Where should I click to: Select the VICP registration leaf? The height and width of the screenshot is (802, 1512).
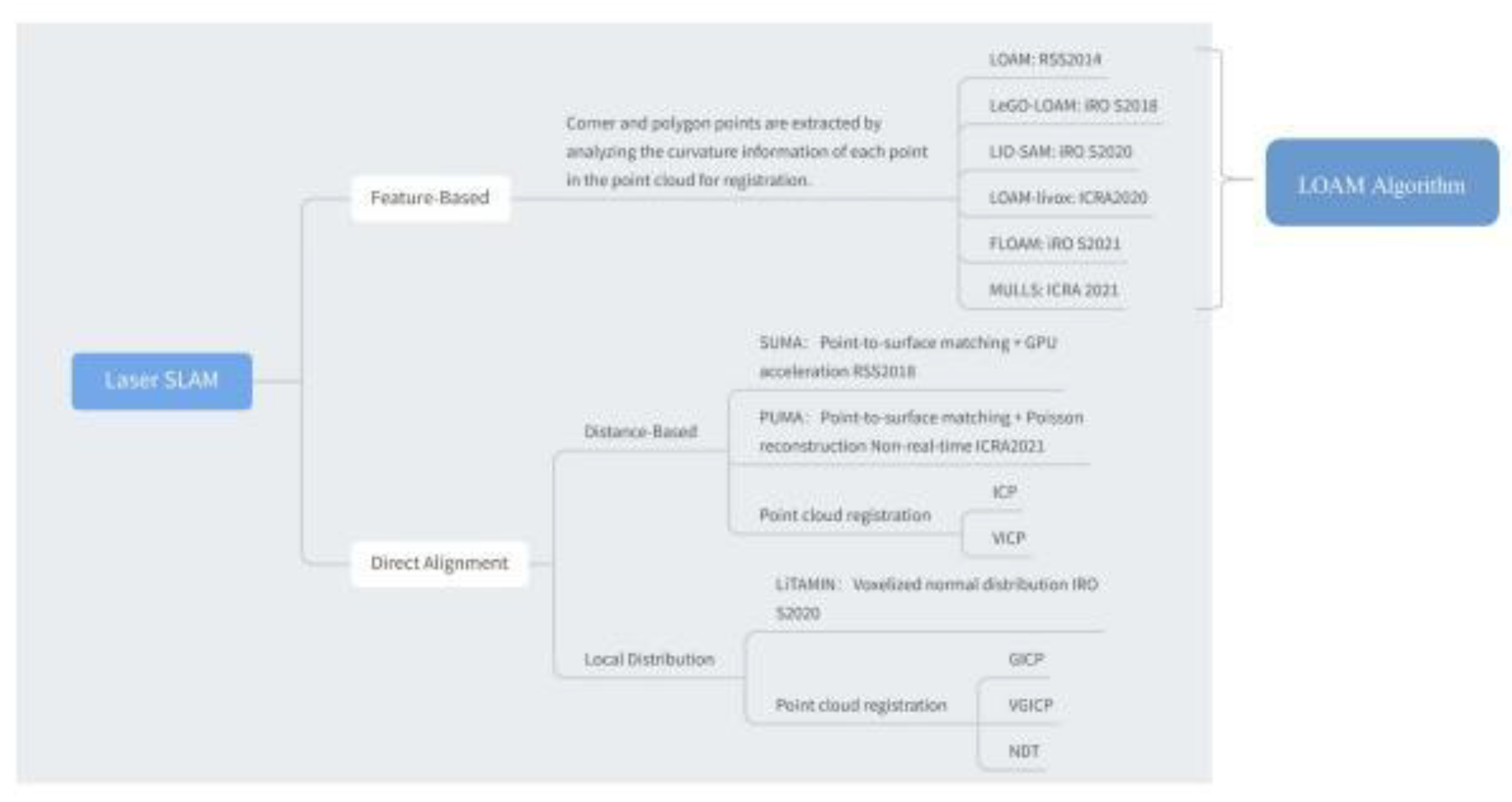[x=1008, y=538]
